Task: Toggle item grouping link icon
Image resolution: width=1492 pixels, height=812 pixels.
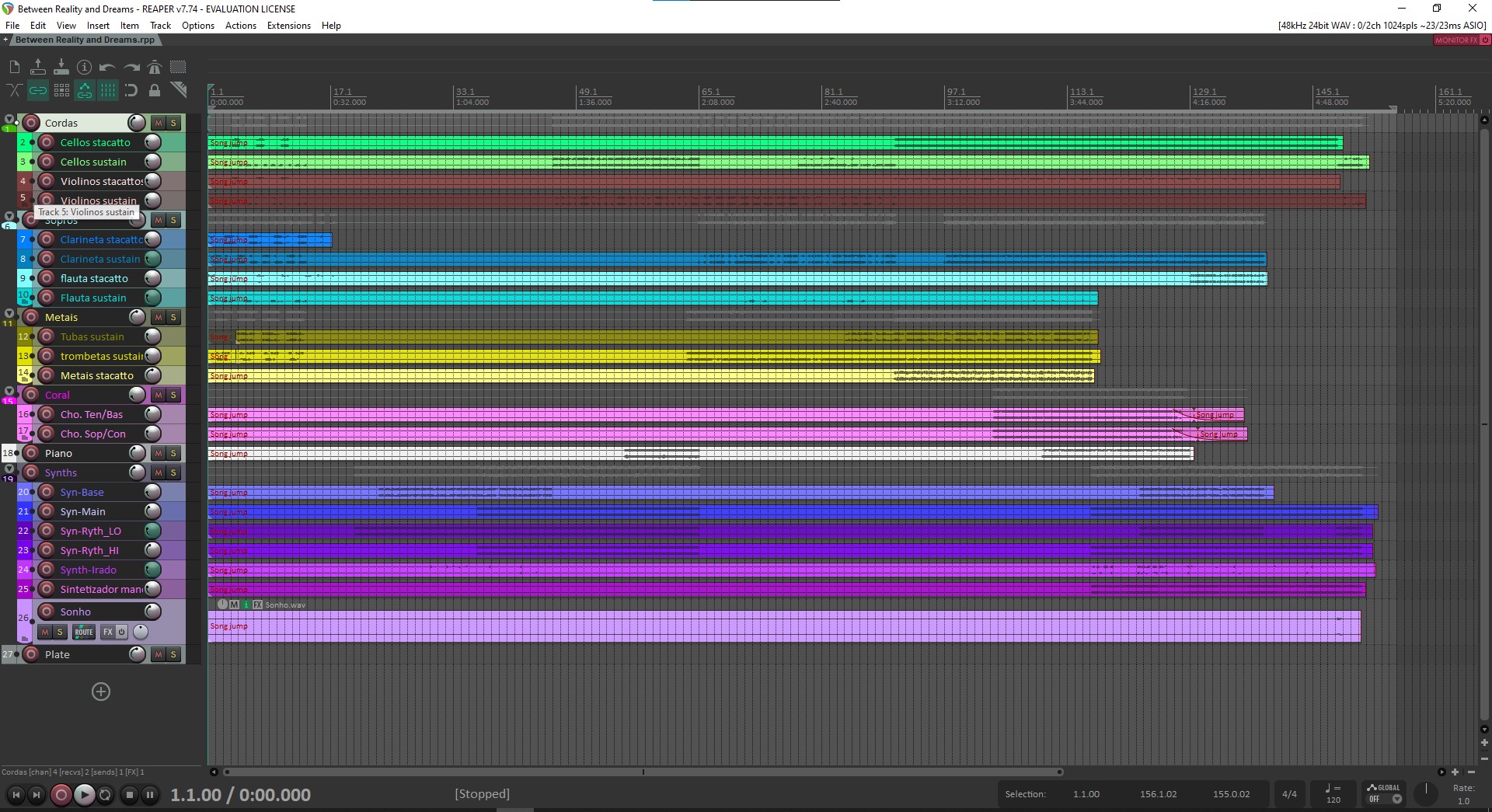Action: click(37, 91)
